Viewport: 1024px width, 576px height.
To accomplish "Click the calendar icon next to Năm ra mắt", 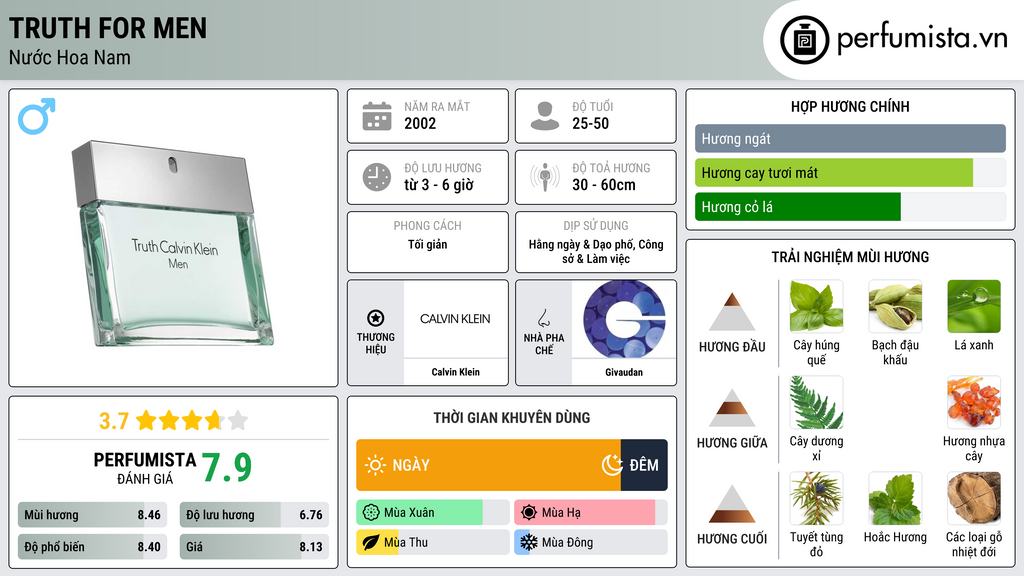I will pos(377,116).
